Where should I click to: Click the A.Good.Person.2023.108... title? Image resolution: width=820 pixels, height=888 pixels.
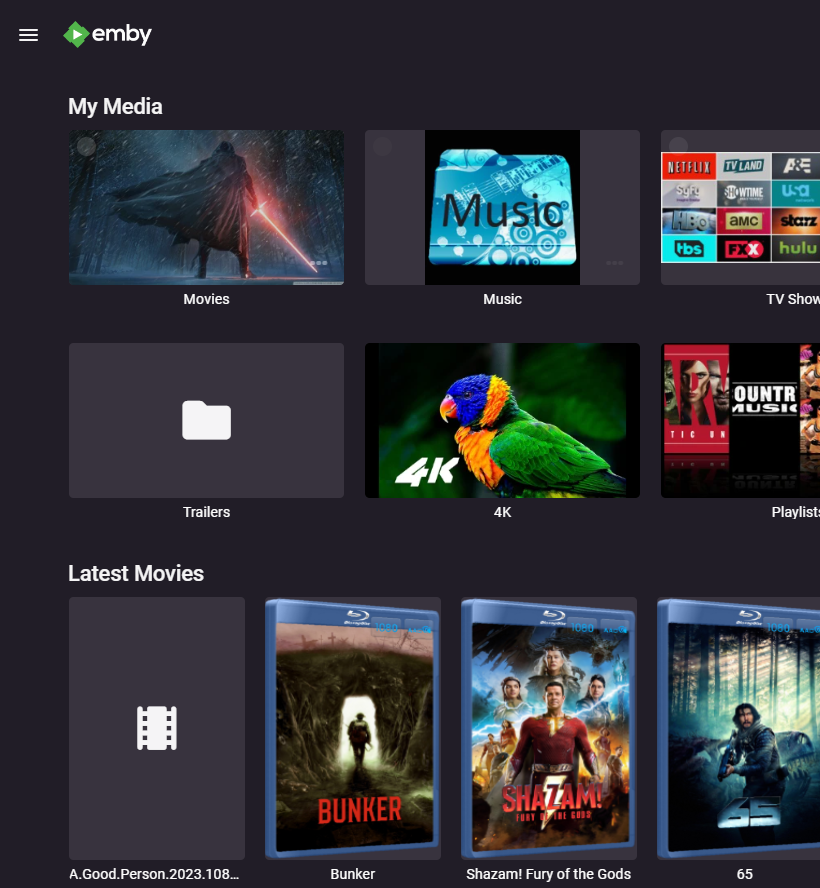pos(154,874)
